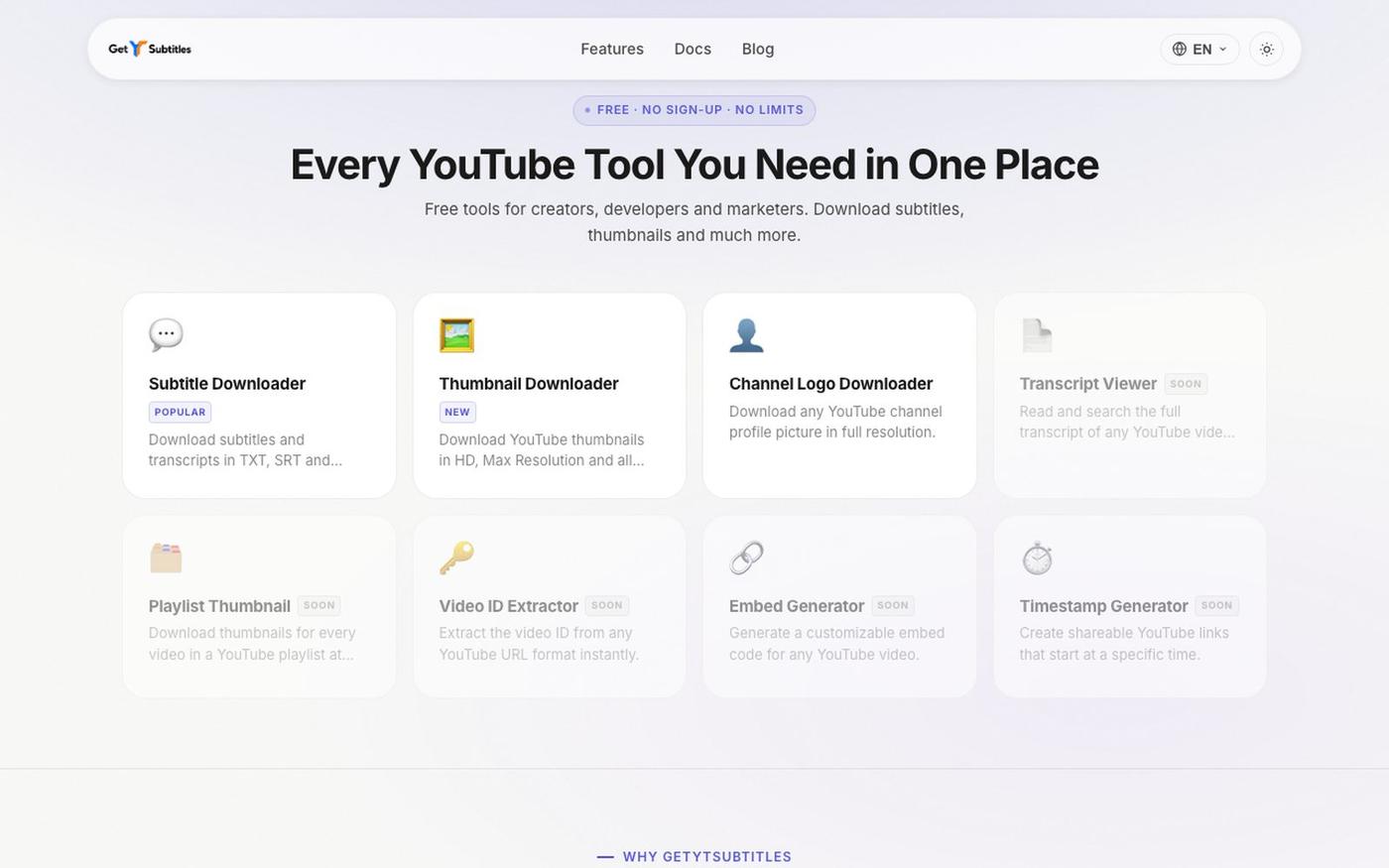The height and width of the screenshot is (868, 1389).
Task: Click the Get YT Subtitles logo
Action: (150, 49)
